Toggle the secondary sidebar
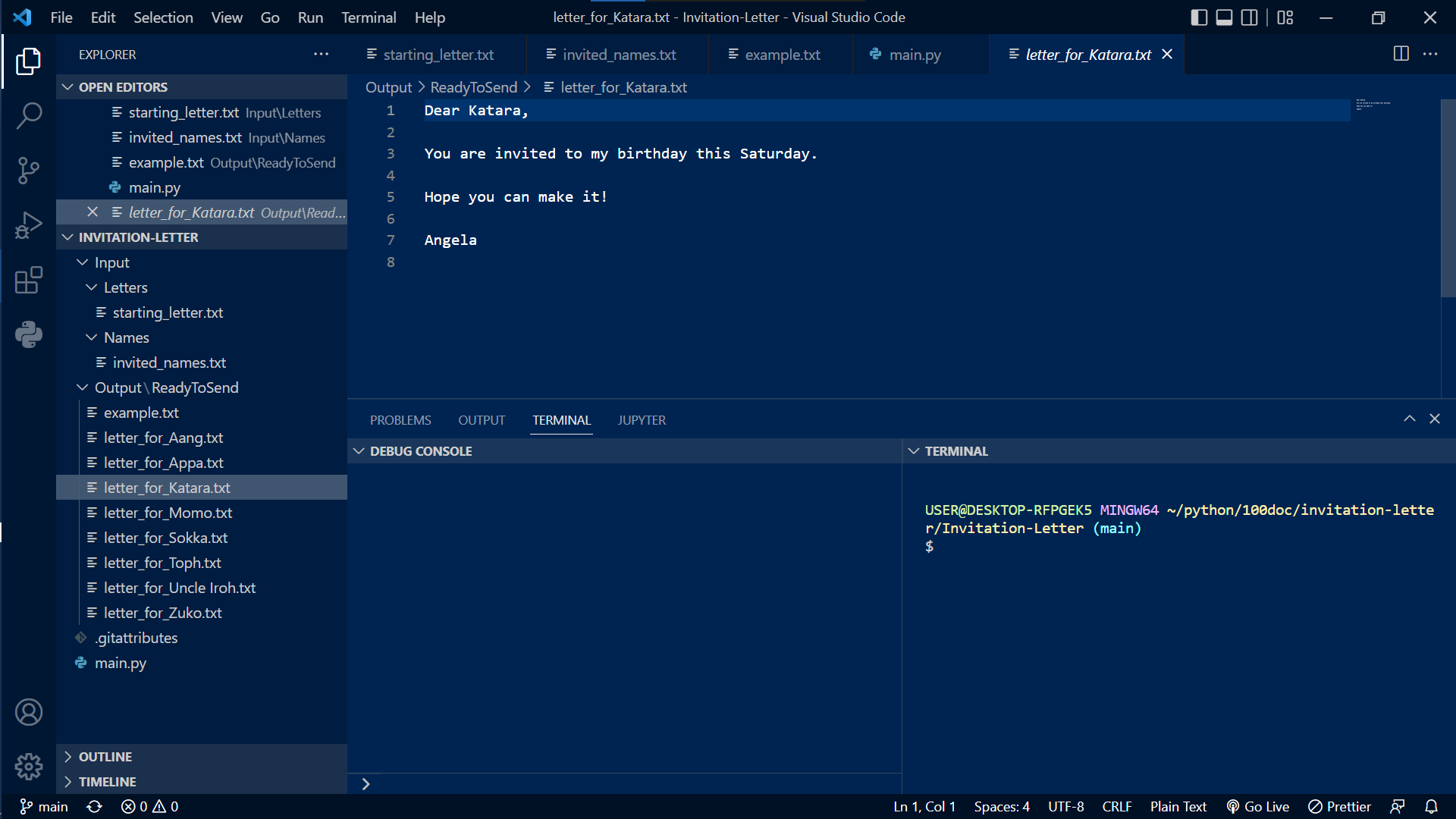The image size is (1456, 819). tap(1249, 17)
